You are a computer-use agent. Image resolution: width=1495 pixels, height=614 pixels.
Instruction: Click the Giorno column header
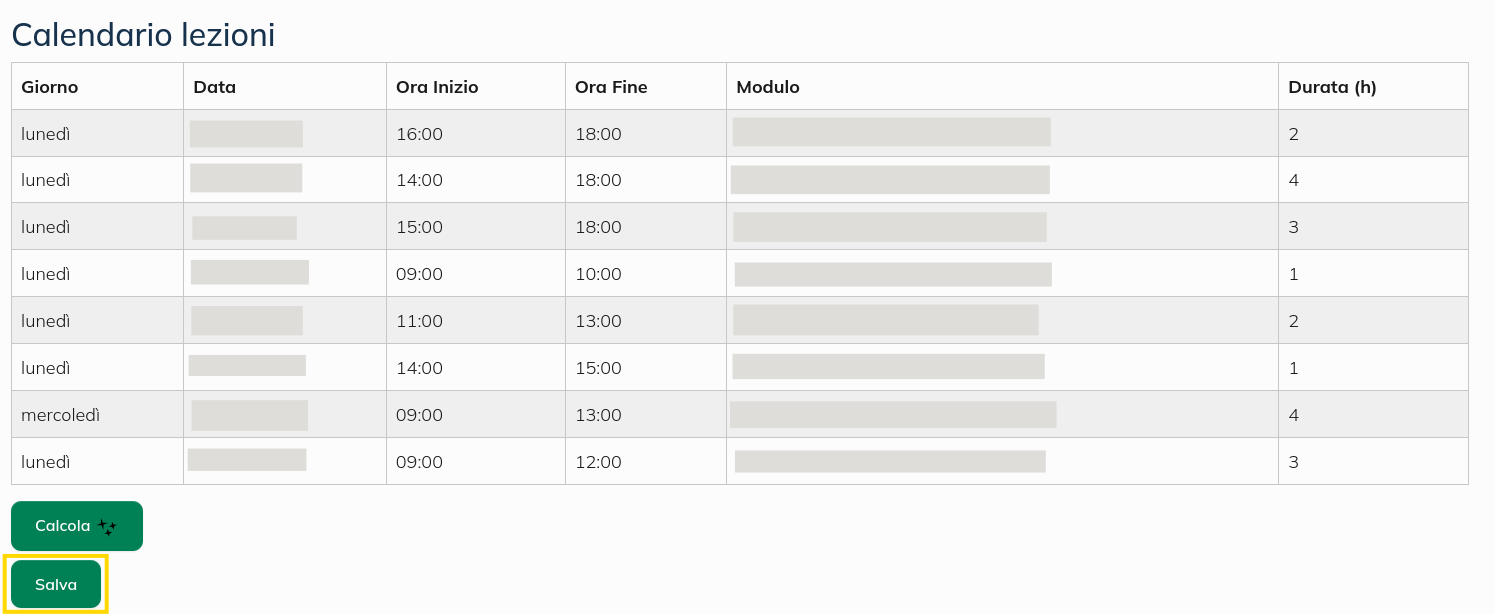pos(48,87)
